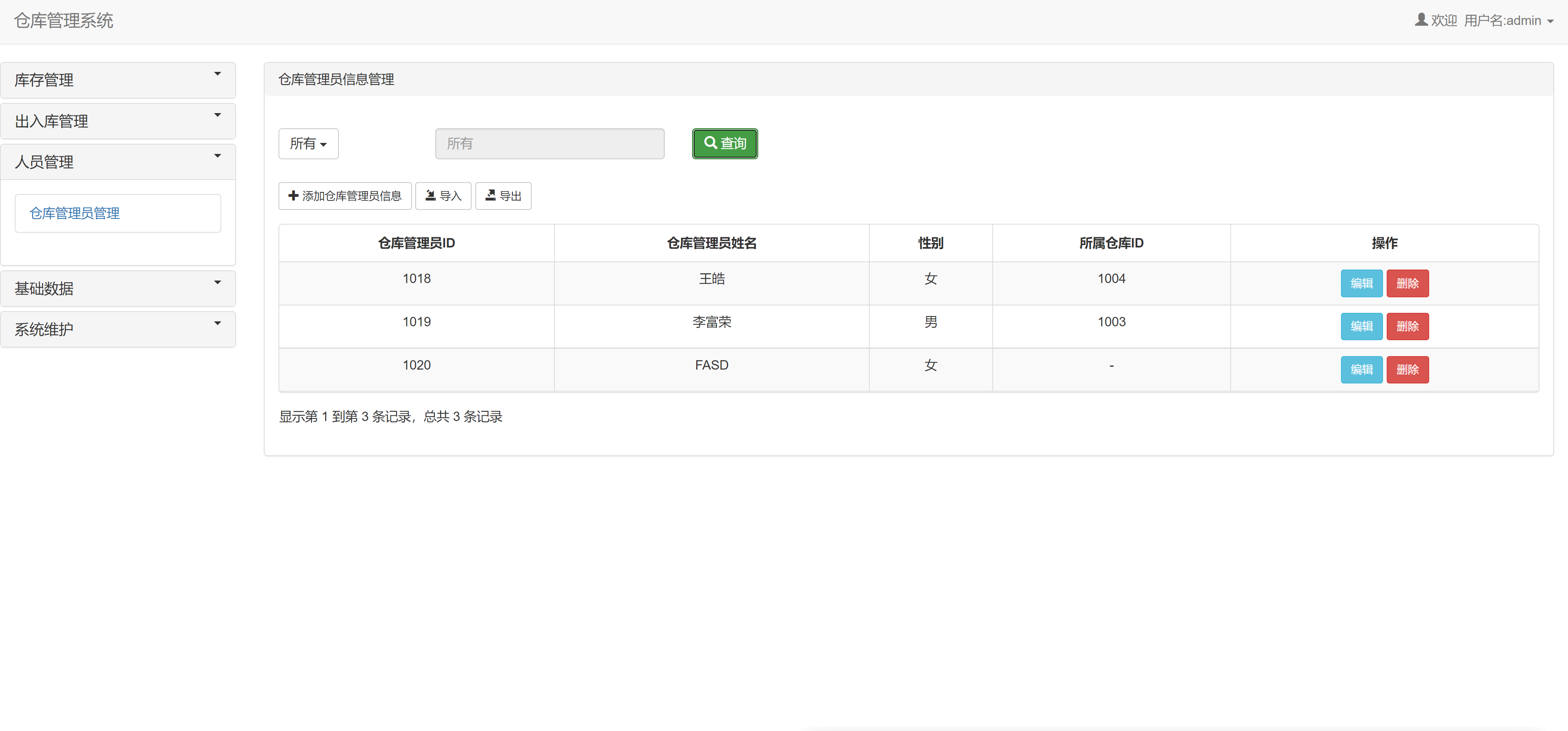Click 删除 for manager 李富荣
This screenshot has width=1568, height=731.
click(x=1408, y=326)
